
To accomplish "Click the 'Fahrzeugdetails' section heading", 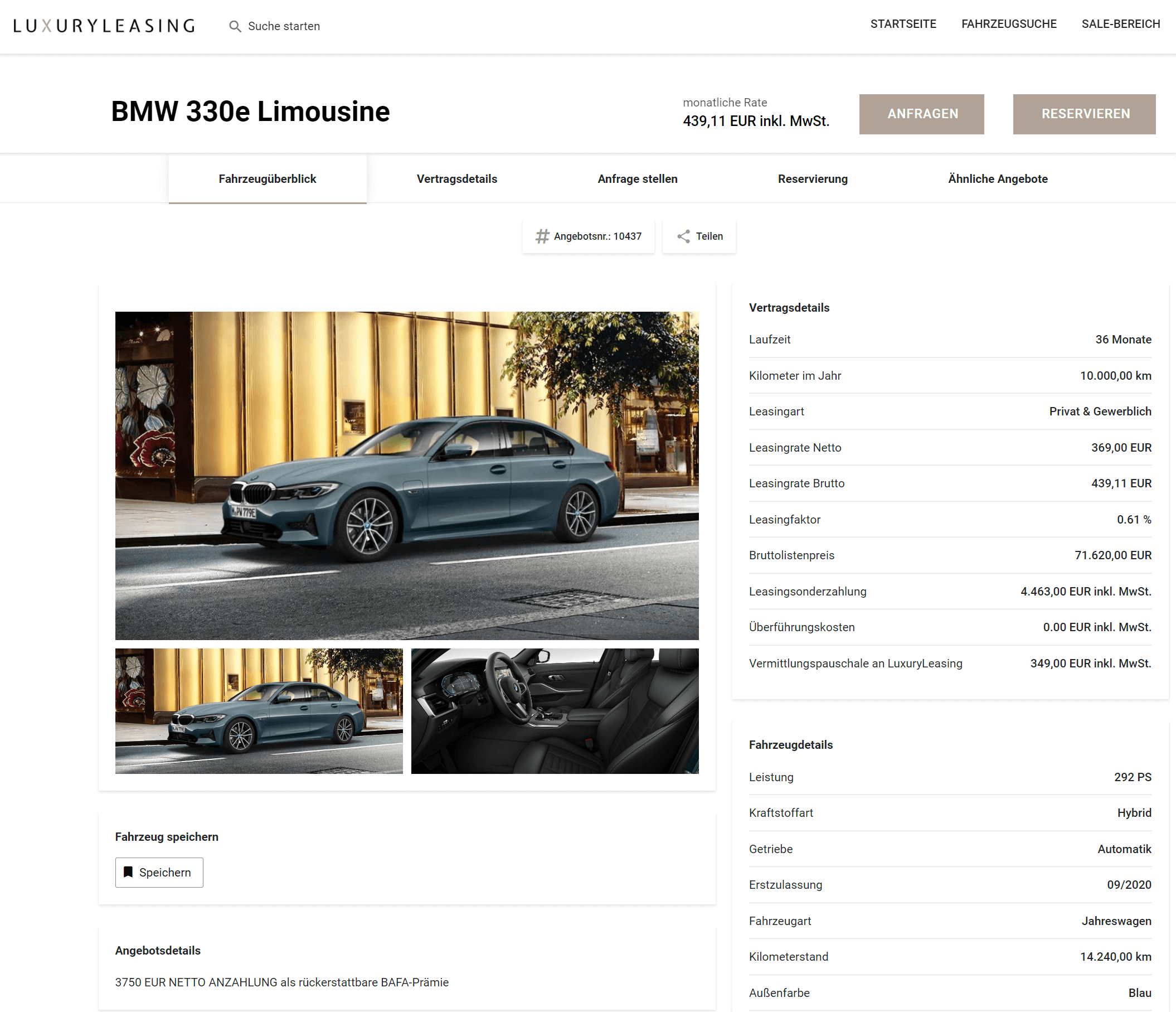I will 791,744.
